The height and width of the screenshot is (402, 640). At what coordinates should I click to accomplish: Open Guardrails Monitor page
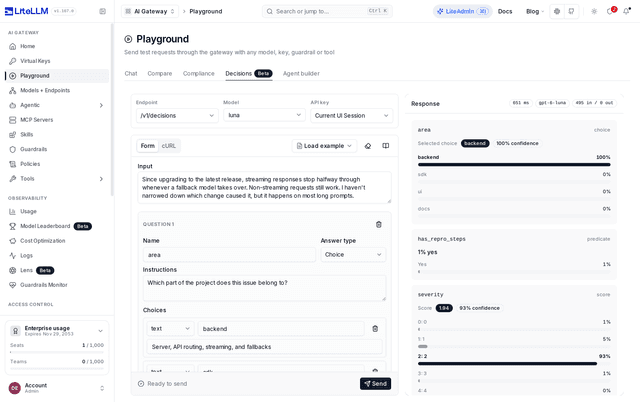point(57,285)
